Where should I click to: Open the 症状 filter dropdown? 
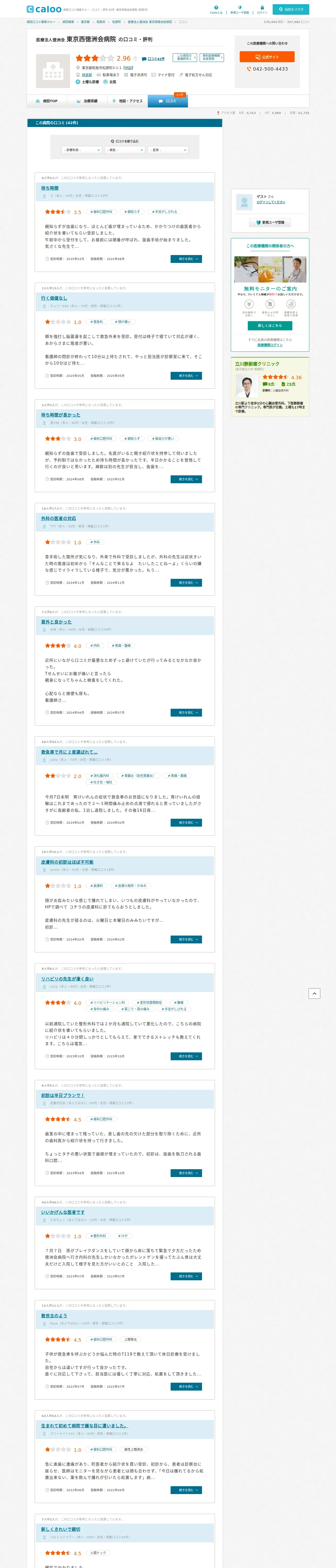pos(168,150)
